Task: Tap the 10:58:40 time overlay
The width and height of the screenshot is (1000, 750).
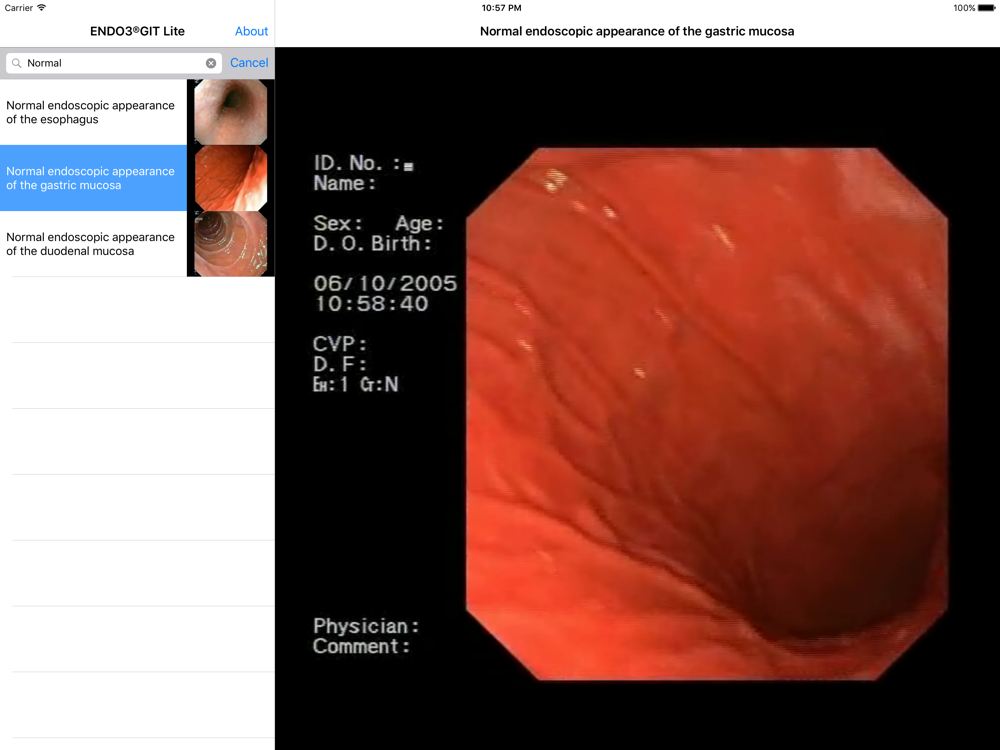Action: click(371, 304)
